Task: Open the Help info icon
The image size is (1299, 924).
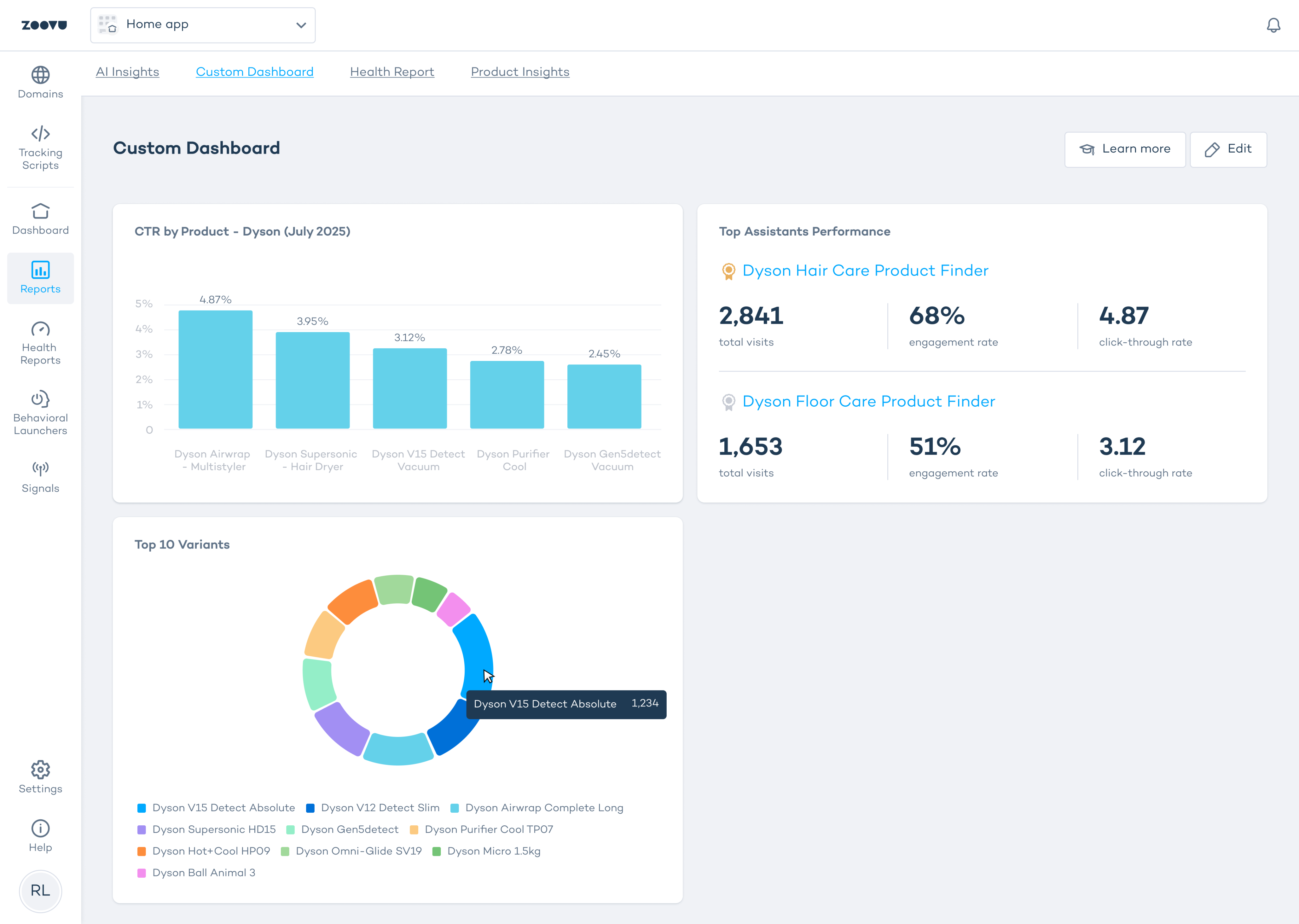Action: pos(40,829)
